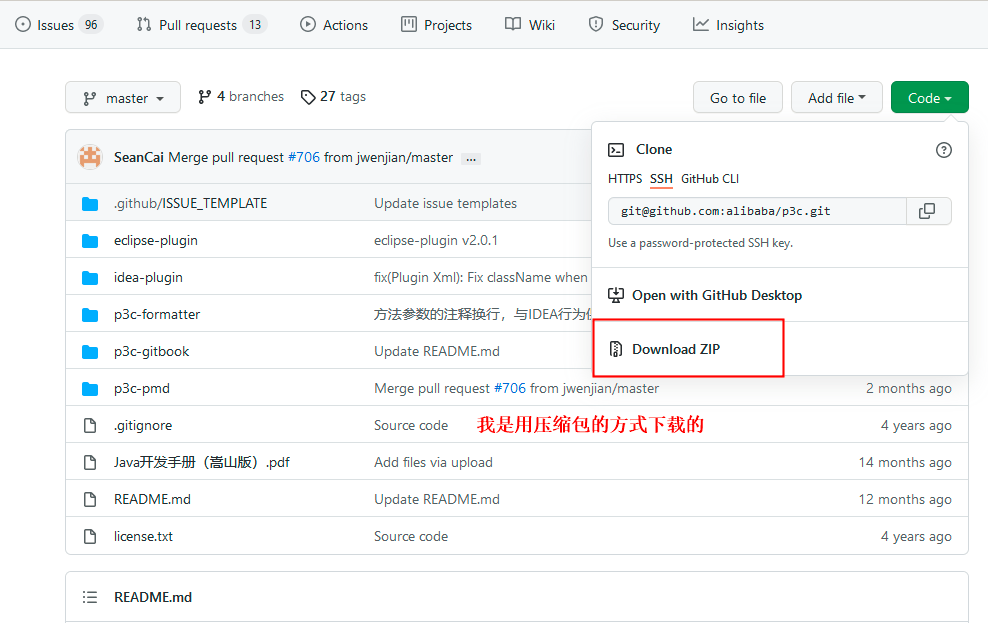Open SeanCai author link

(139, 157)
